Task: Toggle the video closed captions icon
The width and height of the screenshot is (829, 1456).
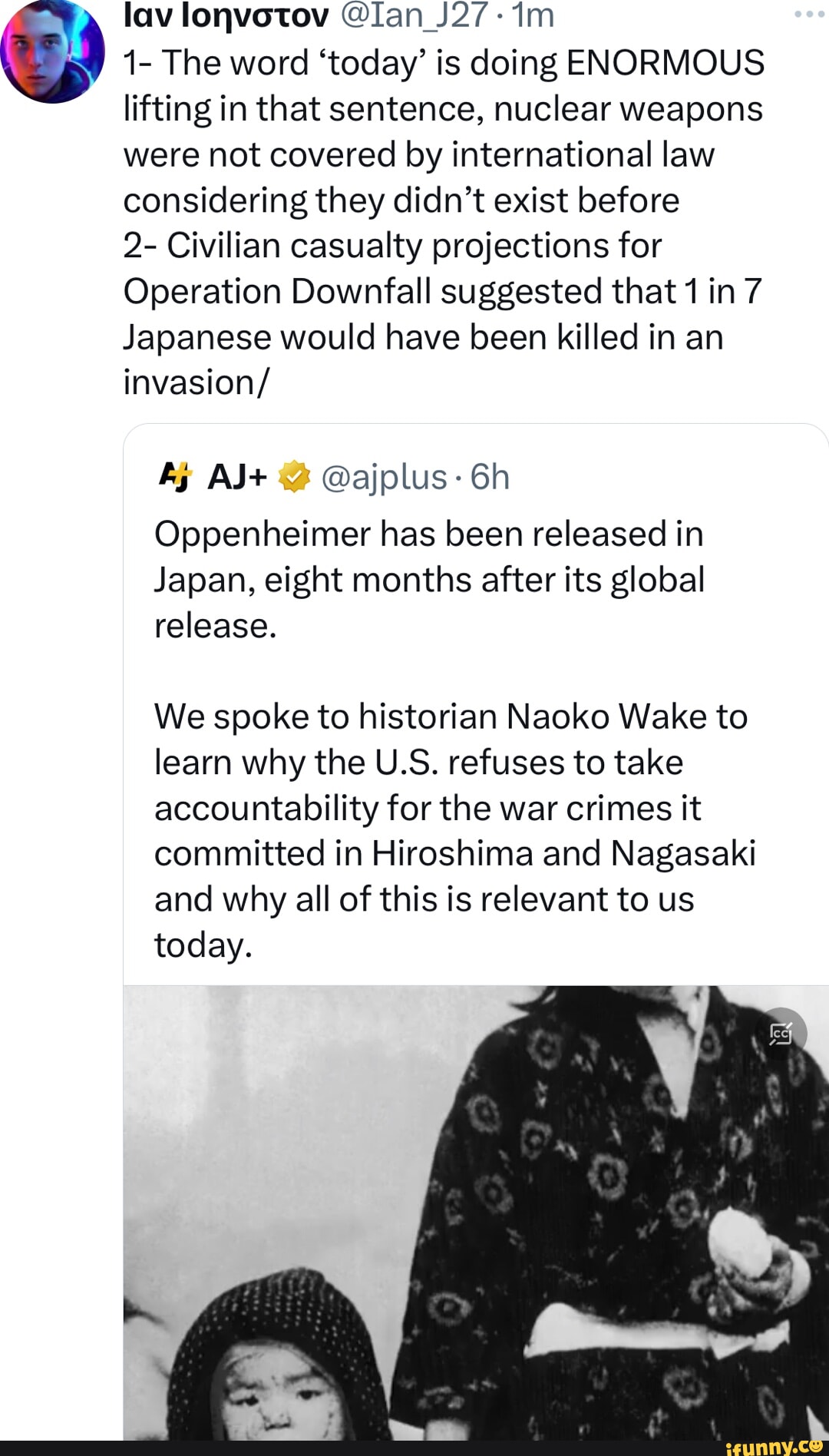Action: (781, 1034)
